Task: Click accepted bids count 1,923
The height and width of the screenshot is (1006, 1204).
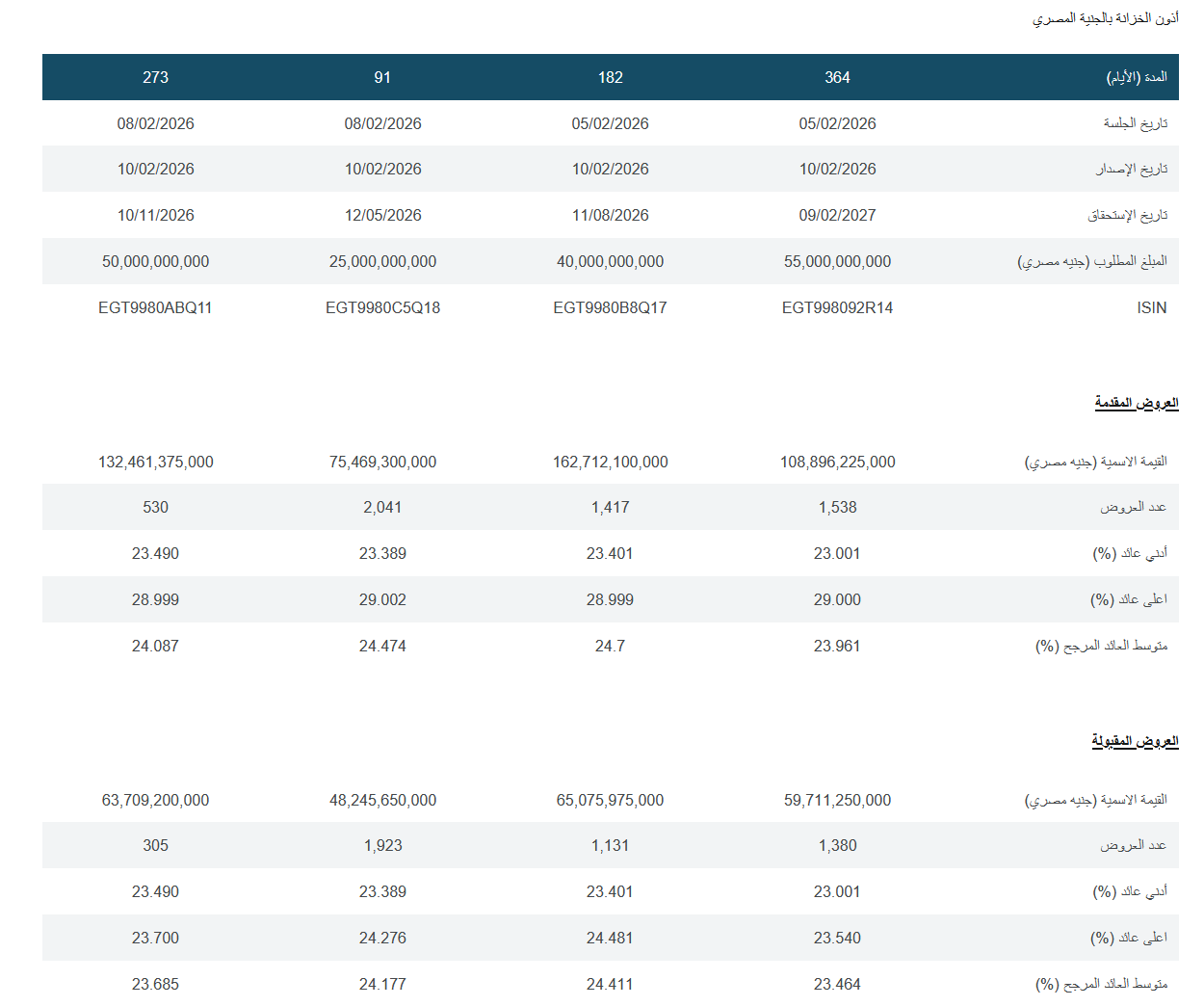Action: coord(382,845)
